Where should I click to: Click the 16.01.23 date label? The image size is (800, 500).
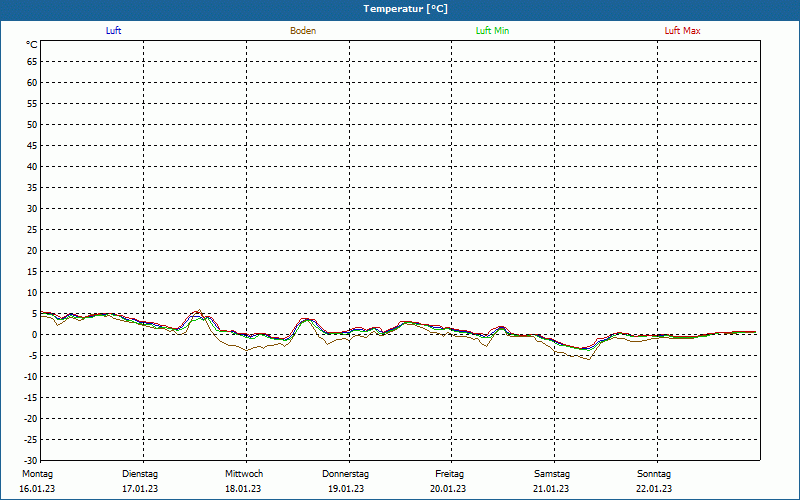37,489
